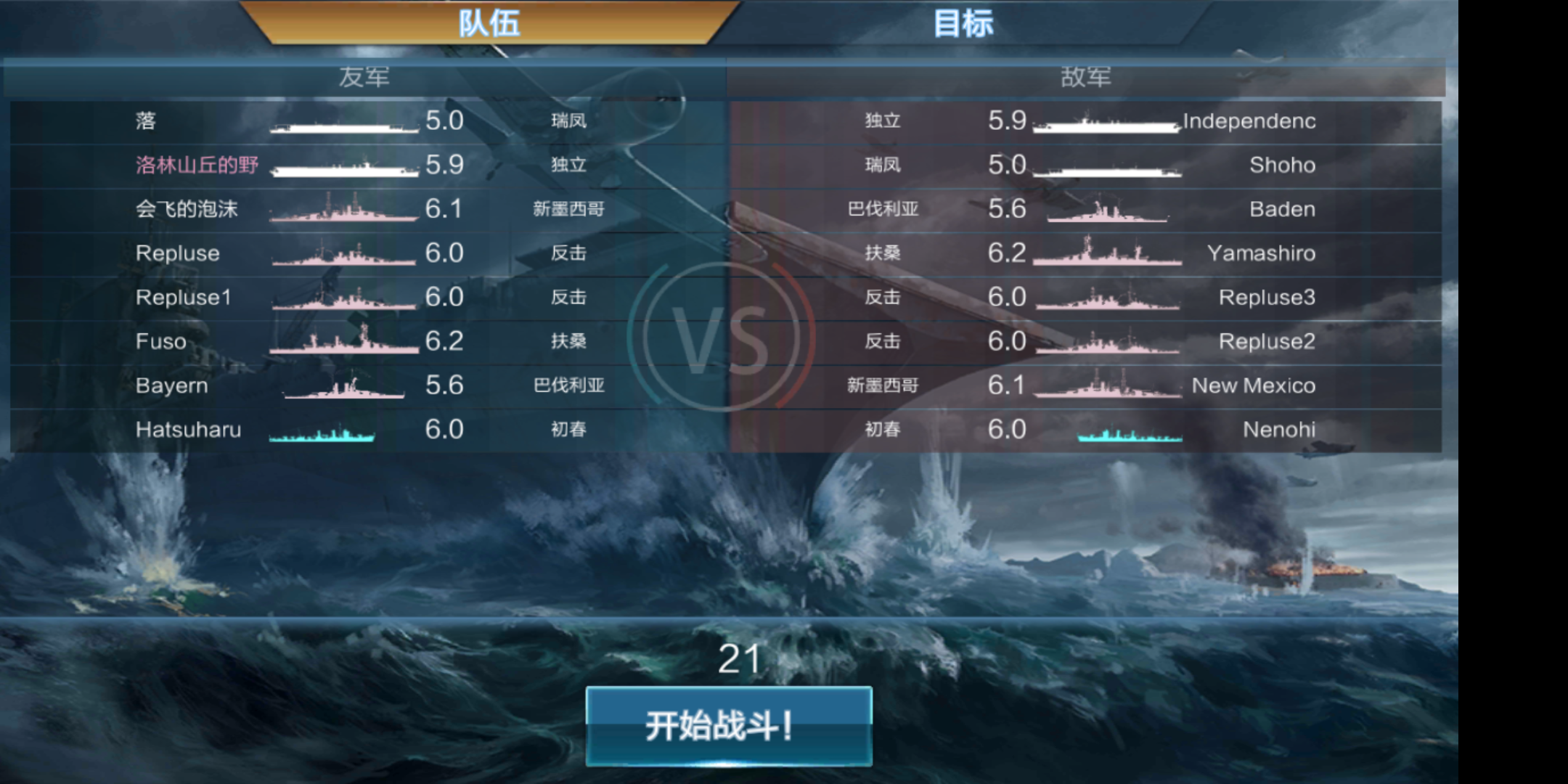Click the Bayern battleship silhouette icon
1568x784 pixels.
point(344,387)
